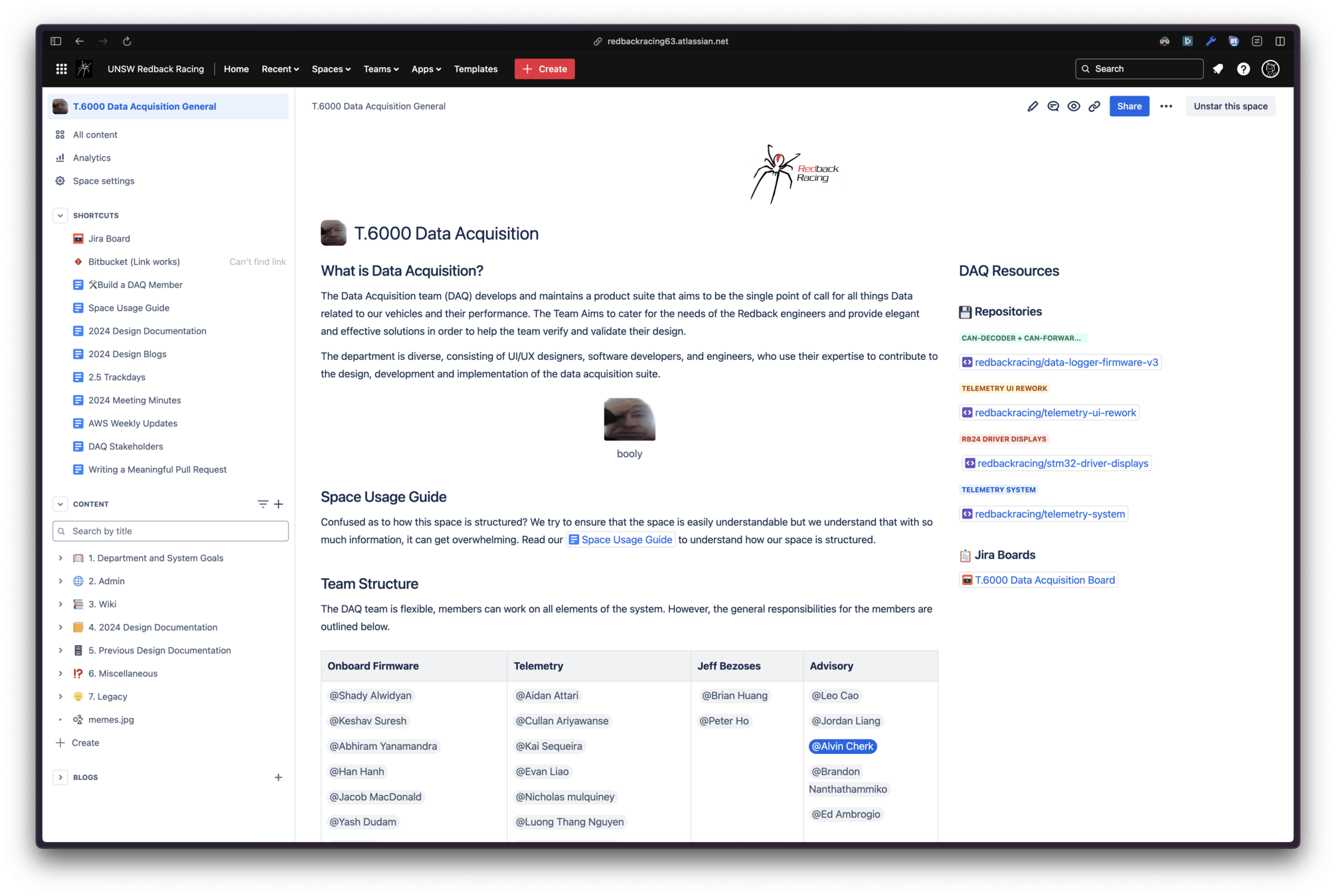Go to Home in the top navigation

[236, 69]
